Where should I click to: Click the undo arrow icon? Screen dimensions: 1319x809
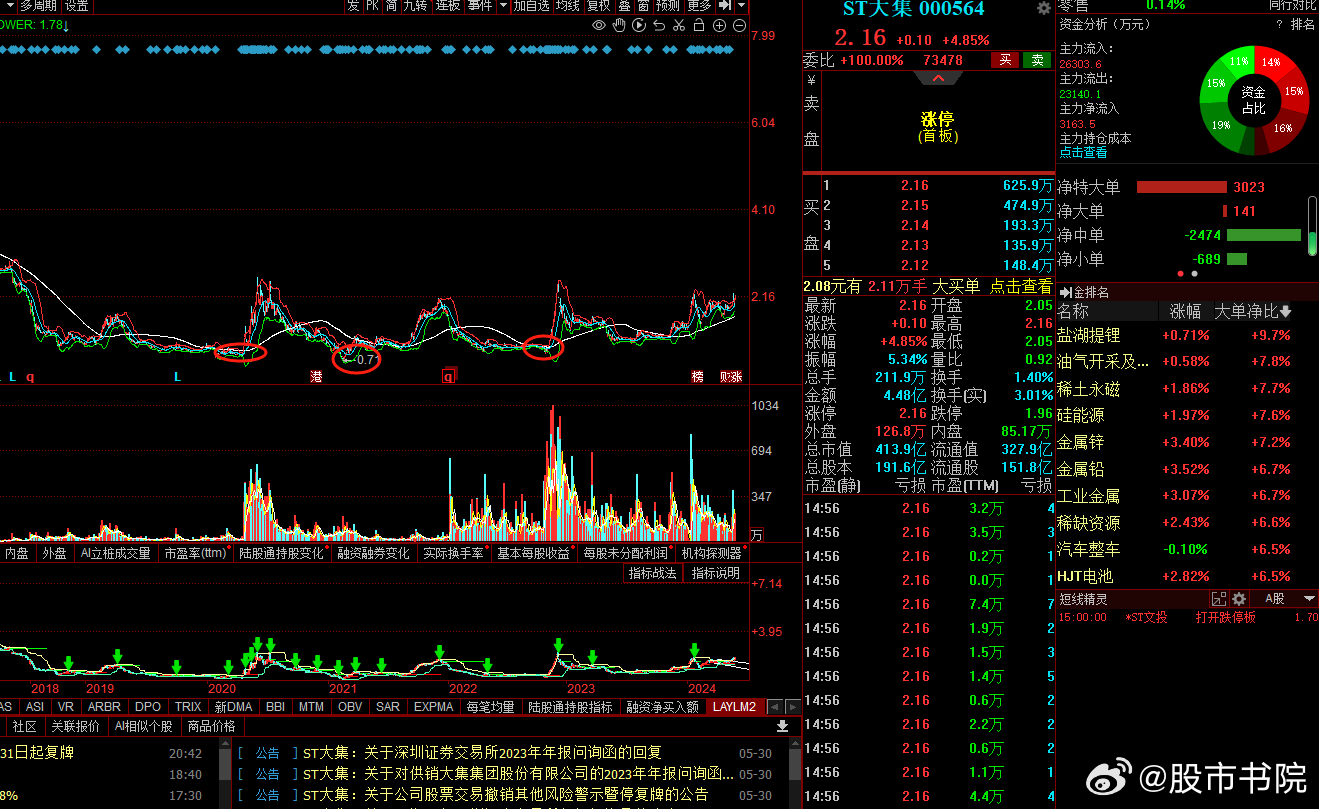tap(659, 25)
